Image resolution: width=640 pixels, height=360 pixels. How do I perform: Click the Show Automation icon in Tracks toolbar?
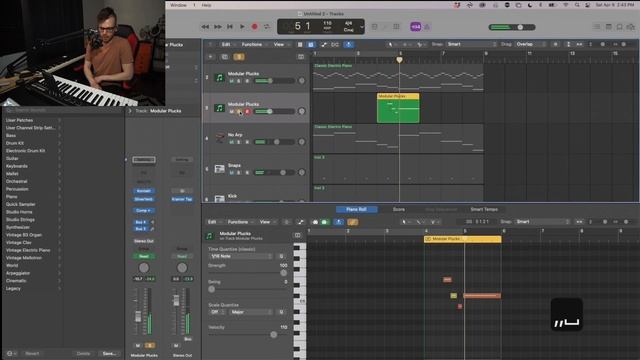tap(324, 44)
